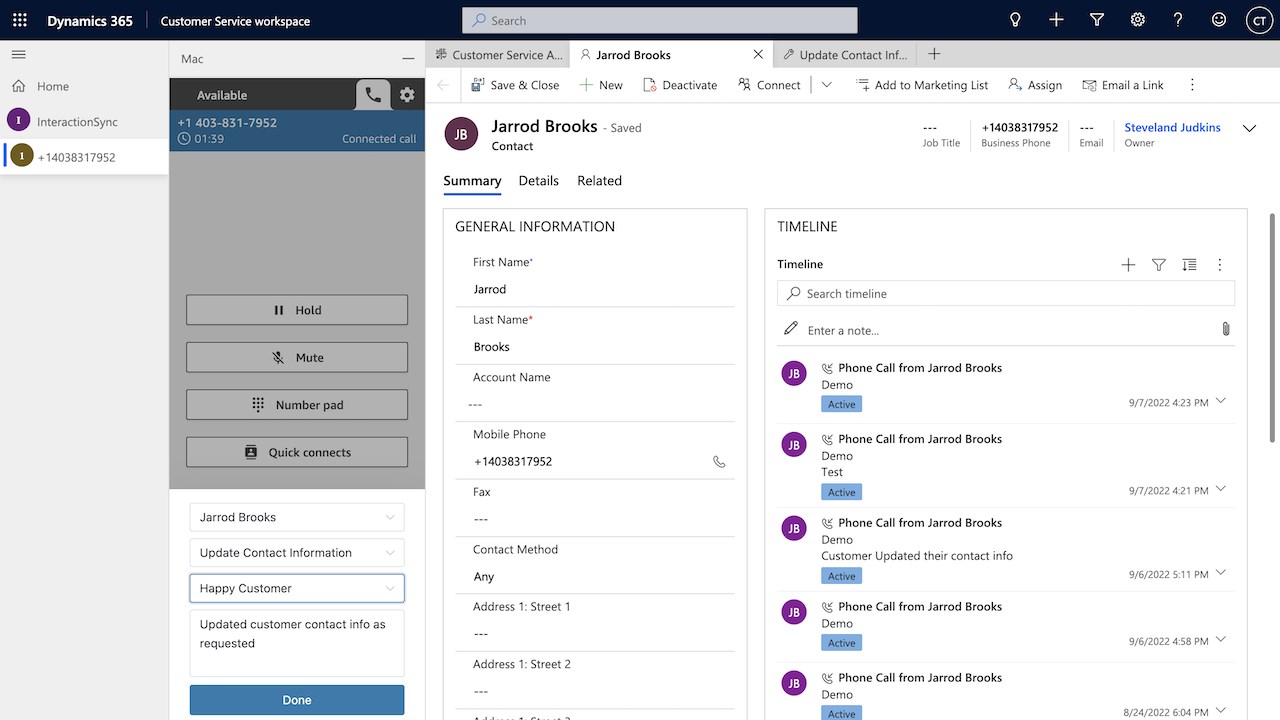Expand the 9/6/2022 5:11 PM phone call entry
This screenshot has width=1280, height=720.
1221,573
